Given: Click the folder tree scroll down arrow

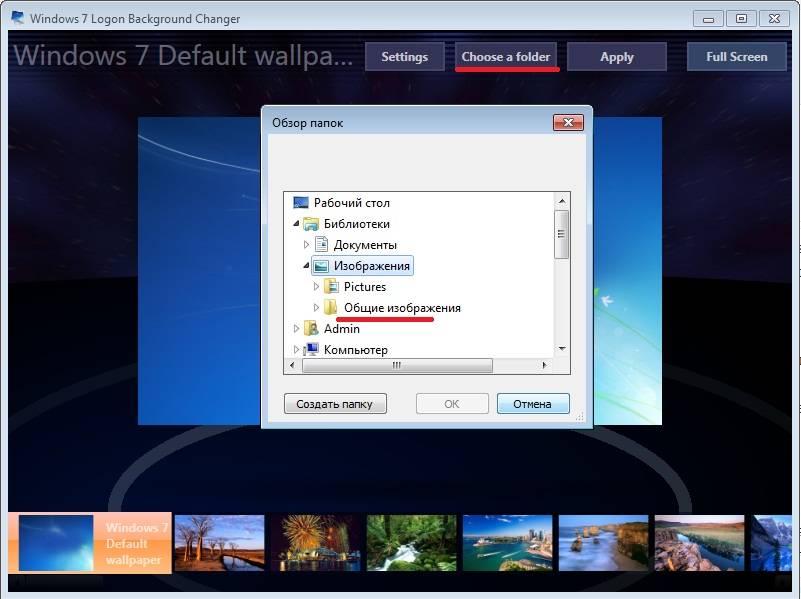Looking at the screenshot, I should (562, 349).
